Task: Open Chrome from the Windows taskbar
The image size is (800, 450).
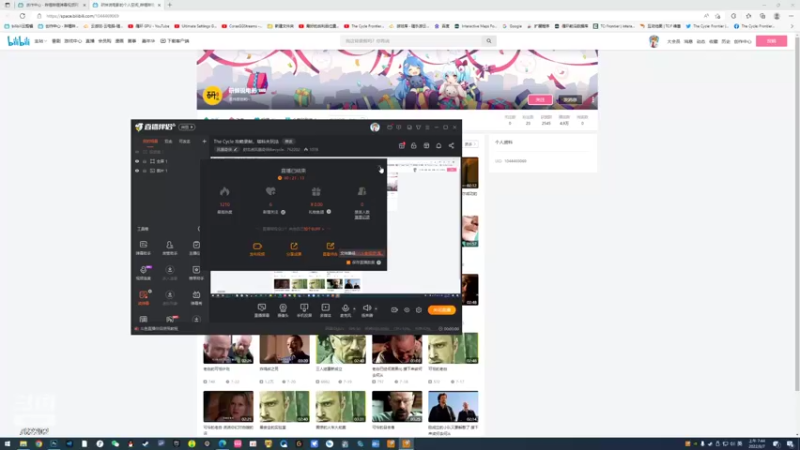Action: [38, 444]
